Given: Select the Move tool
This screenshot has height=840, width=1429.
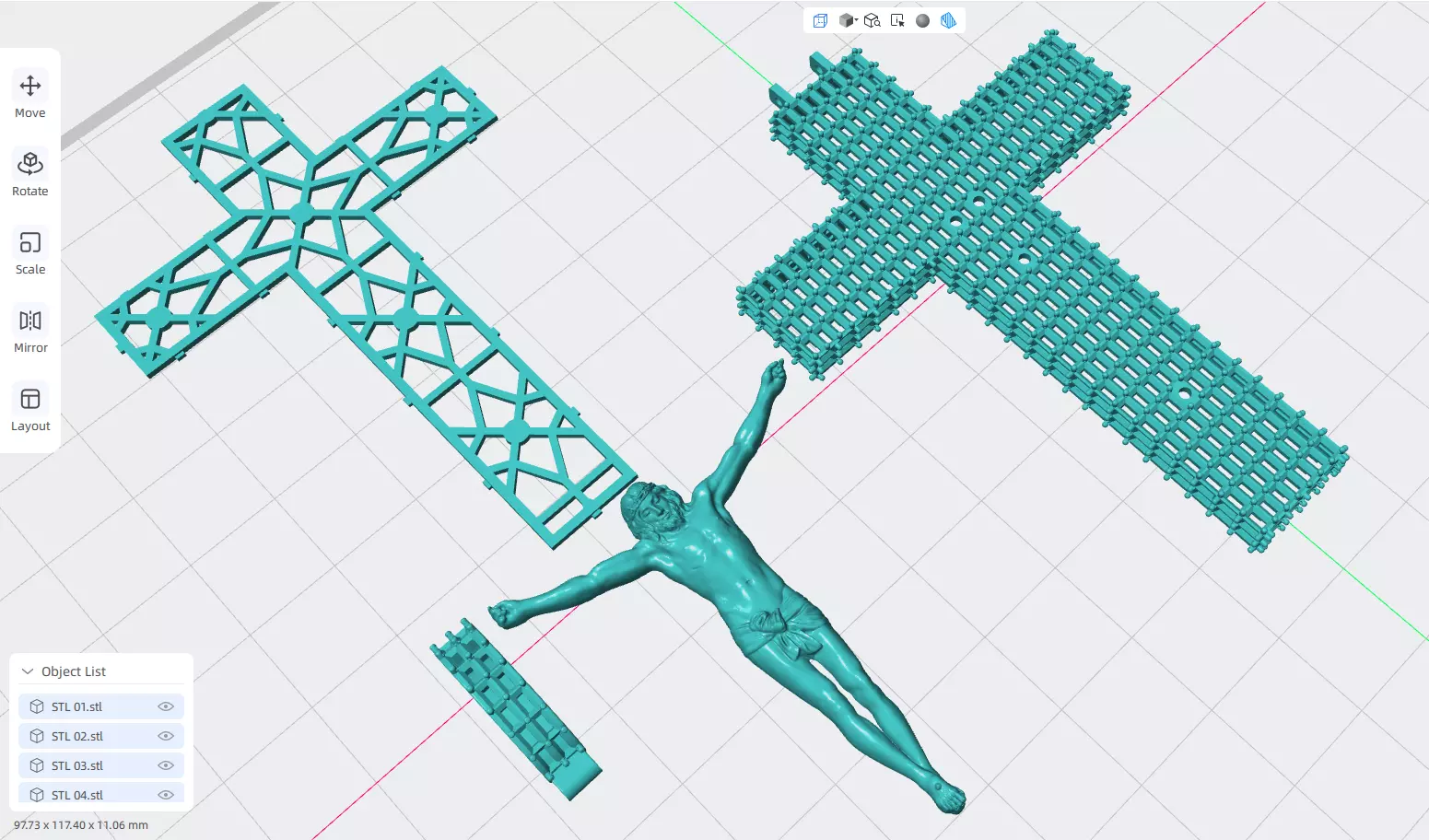Looking at the screenshot, I should pos(30,96).
